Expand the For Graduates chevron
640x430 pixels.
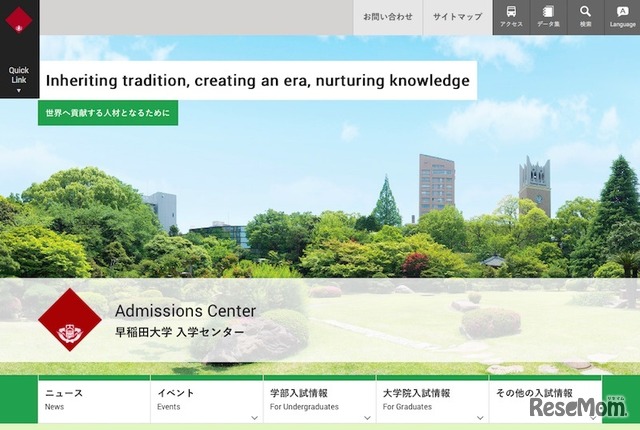[480, 418]
